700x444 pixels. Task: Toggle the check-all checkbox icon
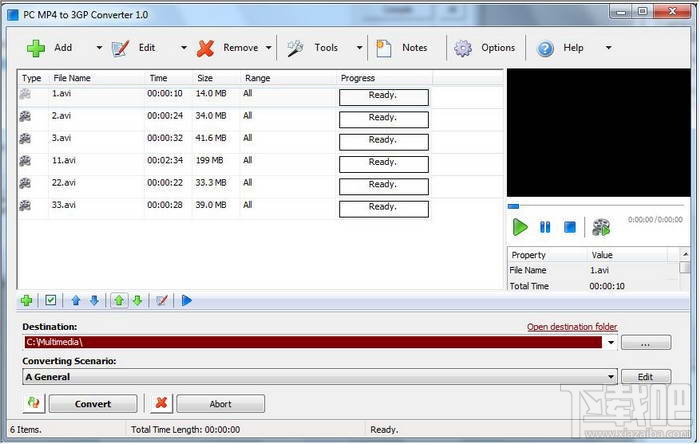pos(51,300)
